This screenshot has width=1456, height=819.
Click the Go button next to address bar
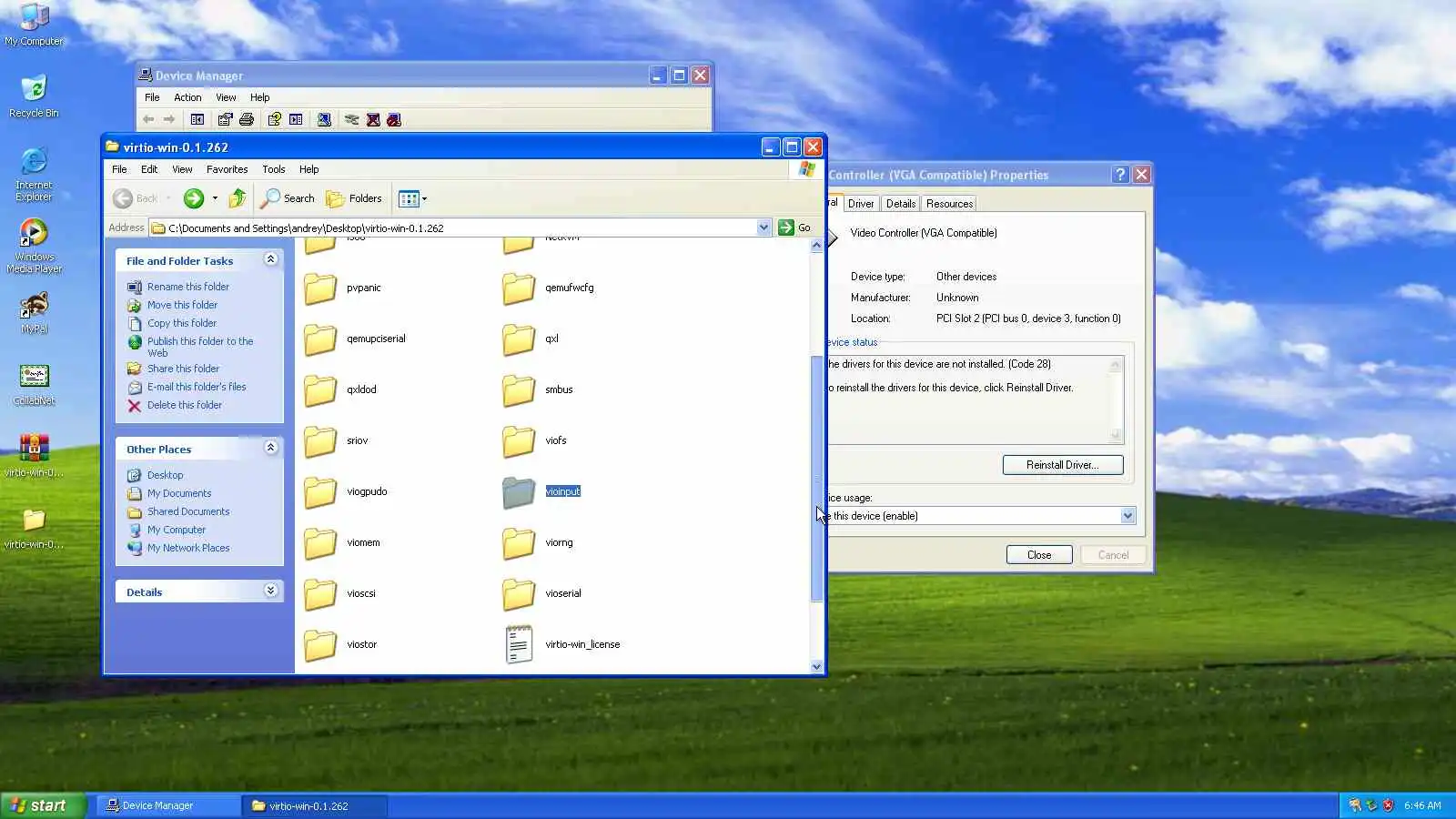tap(794, 227)
